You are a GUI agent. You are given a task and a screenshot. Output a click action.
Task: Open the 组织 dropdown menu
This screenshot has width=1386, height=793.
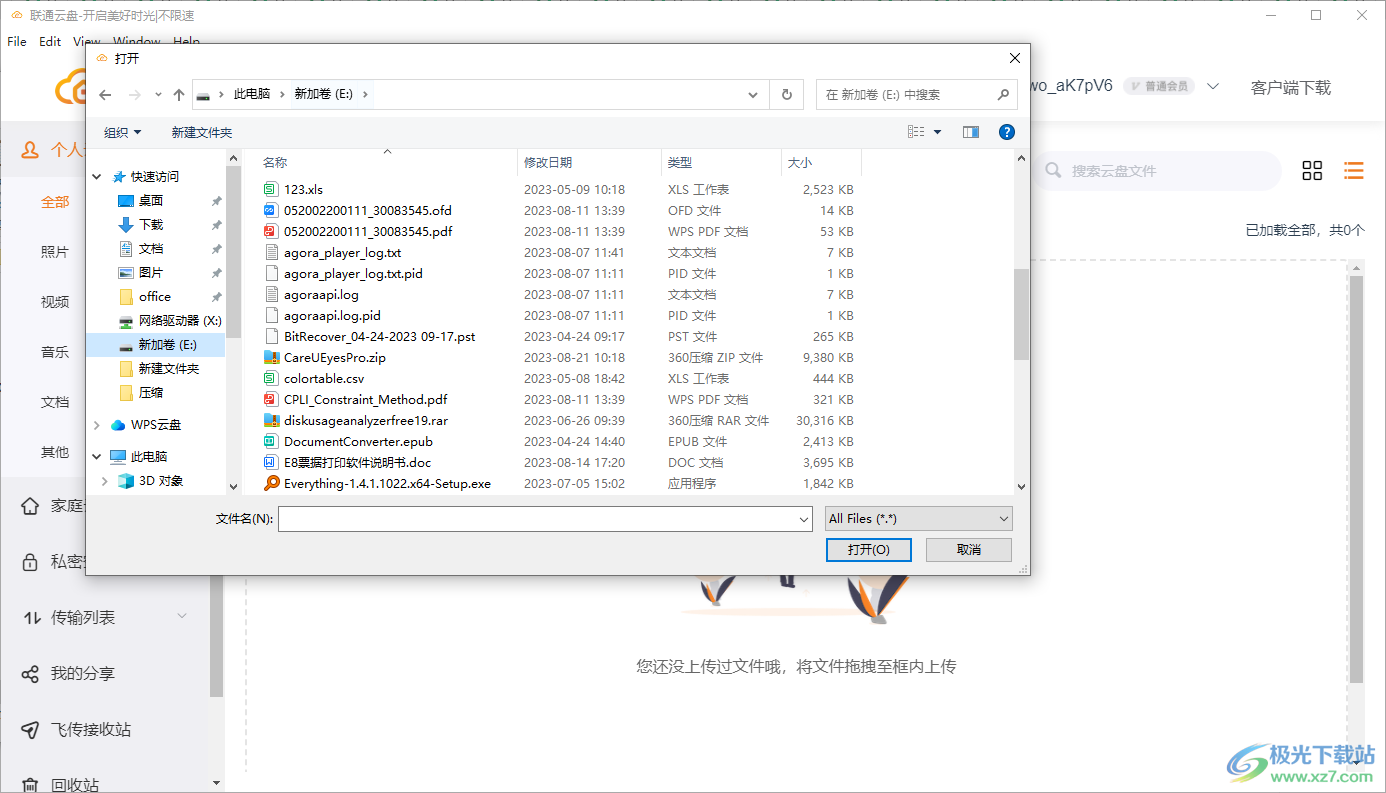[122, 132]
